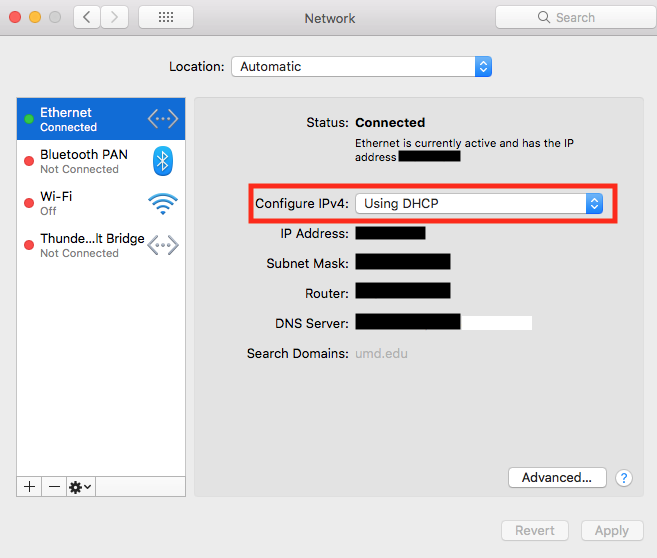Open the Location dropdown set to Automatic
The image size is (657, 558).
coord(361,67)
